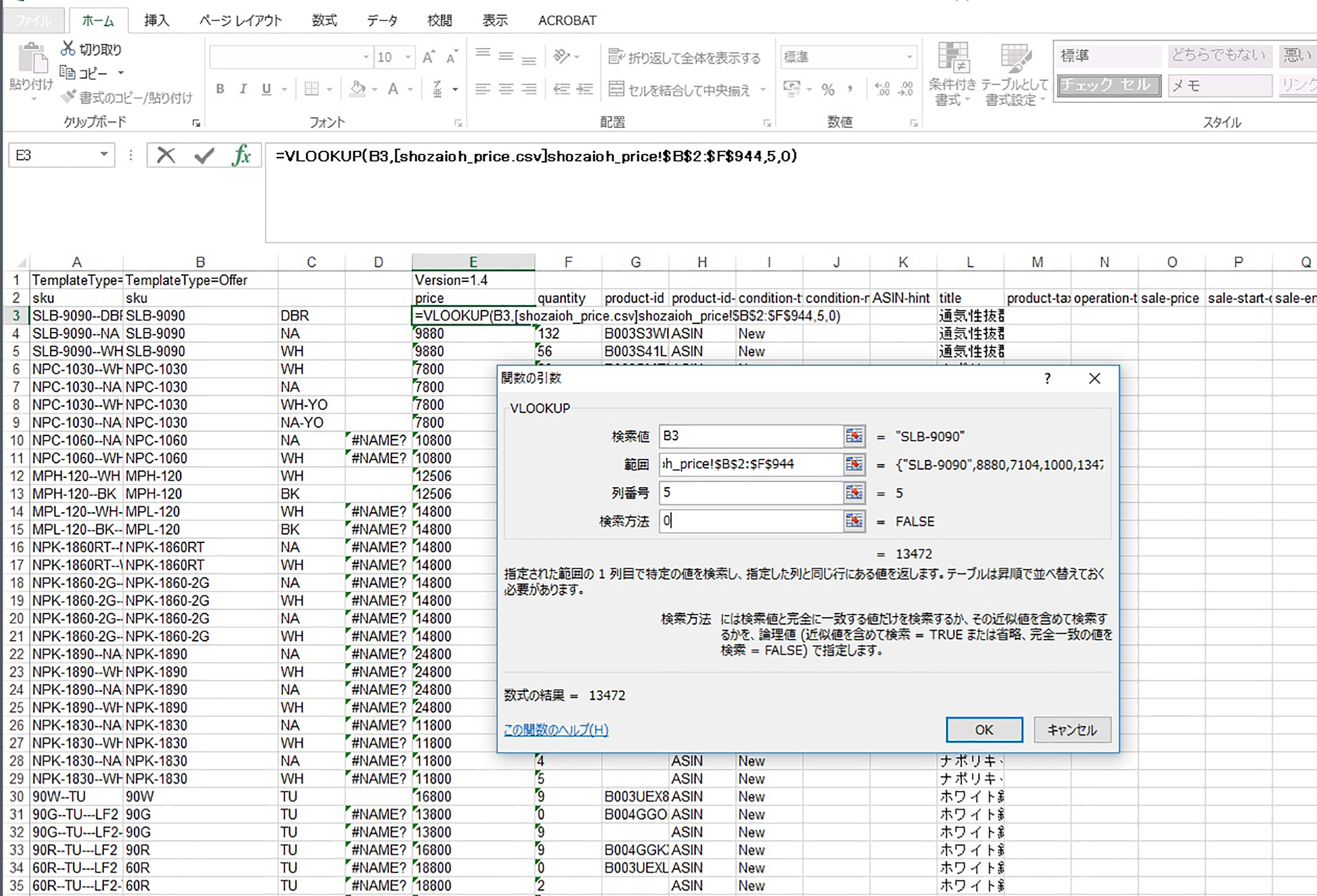1317x896 pixels.
Task: Click the Copy icon
Action: tap(67, 73)
